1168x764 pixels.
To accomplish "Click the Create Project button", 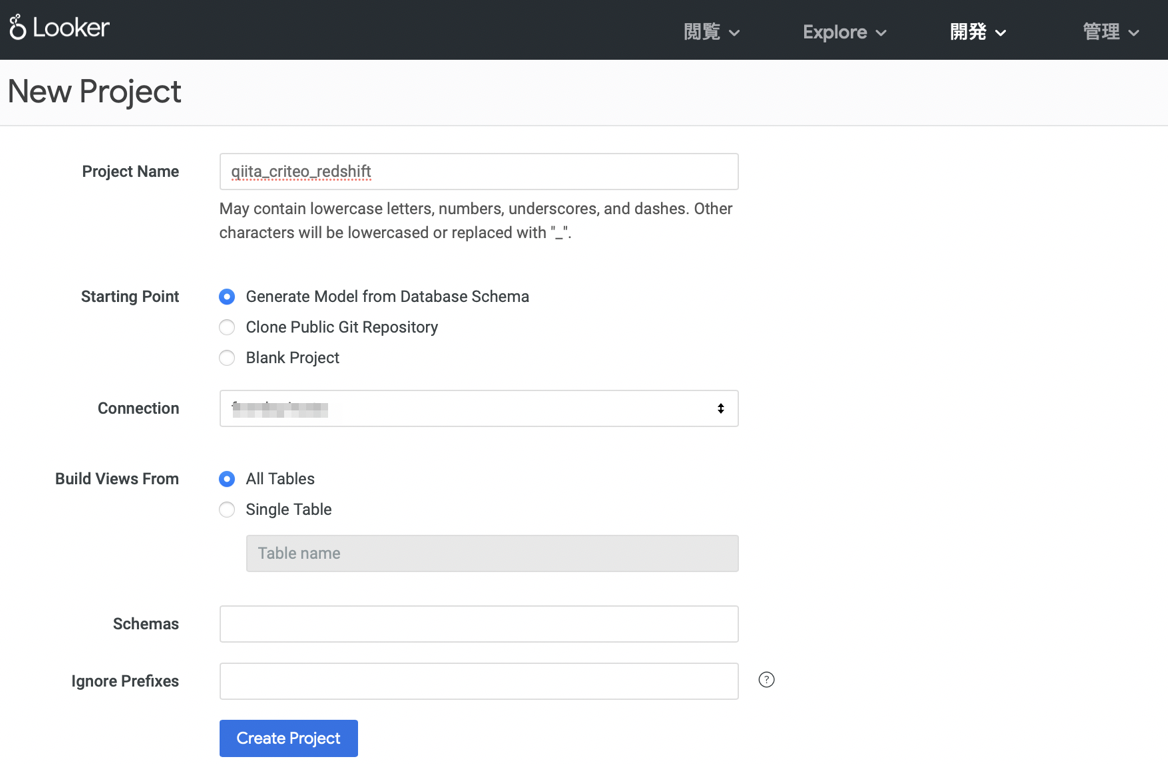I will [288, 738].
